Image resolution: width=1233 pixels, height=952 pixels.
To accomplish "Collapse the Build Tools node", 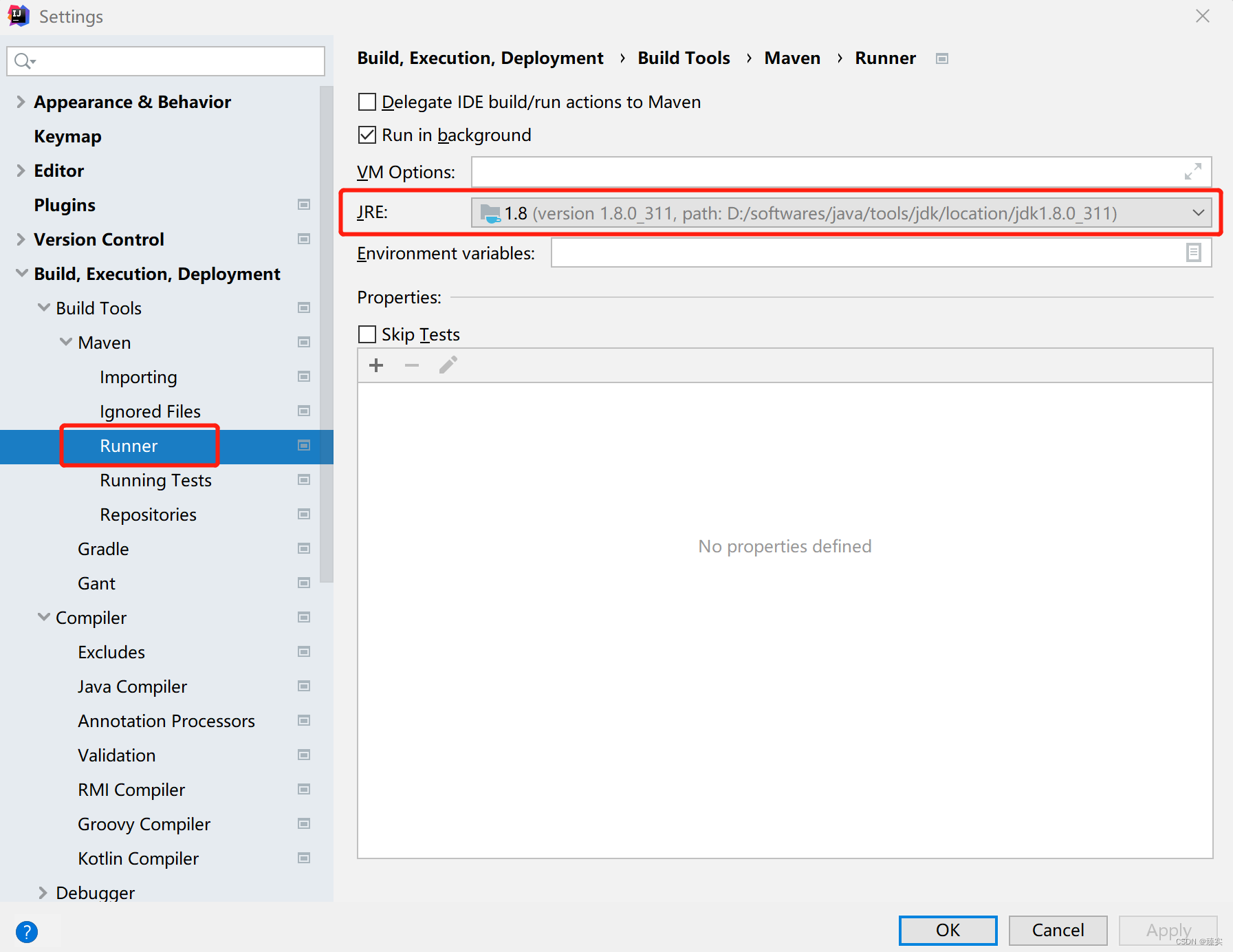I will [43, 308].
